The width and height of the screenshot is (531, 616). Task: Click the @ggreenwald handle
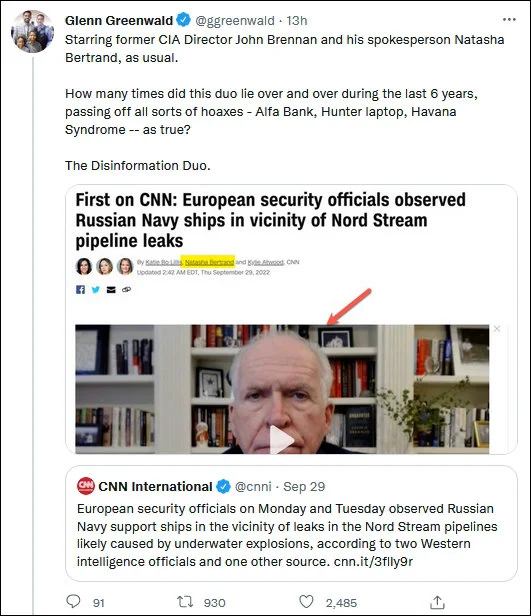click(235, 20)
